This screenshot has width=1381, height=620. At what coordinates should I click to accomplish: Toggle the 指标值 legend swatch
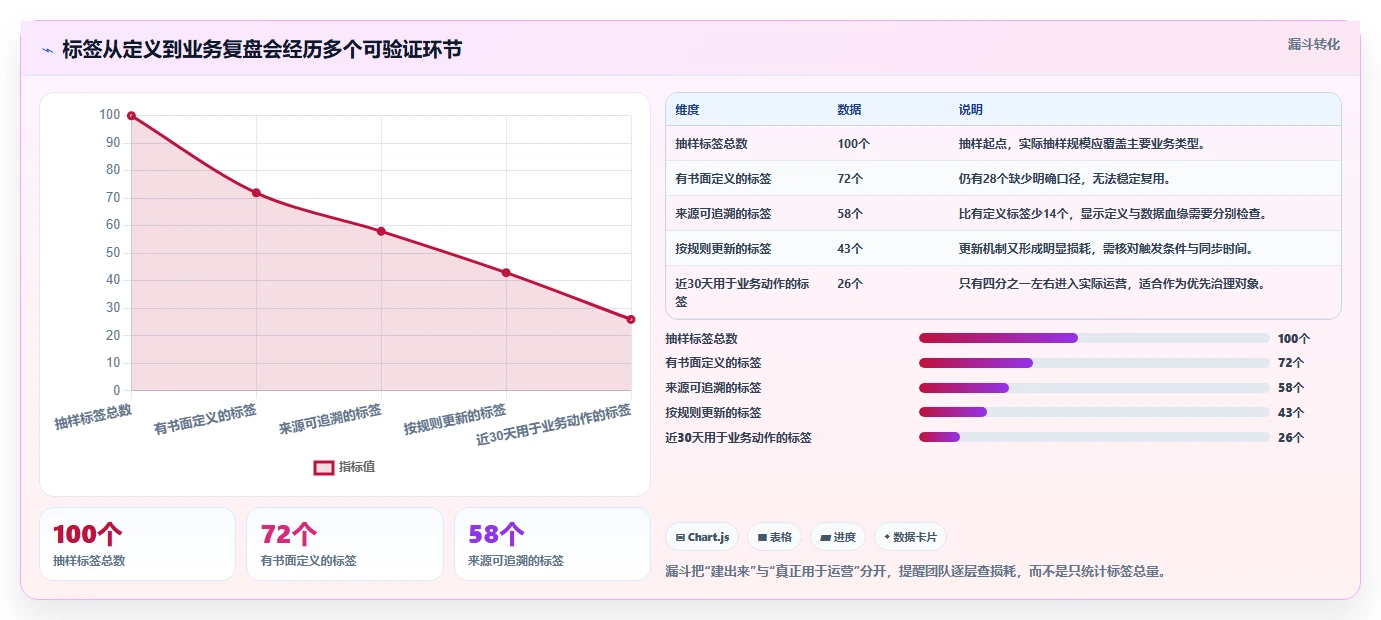tap(324, 467)
